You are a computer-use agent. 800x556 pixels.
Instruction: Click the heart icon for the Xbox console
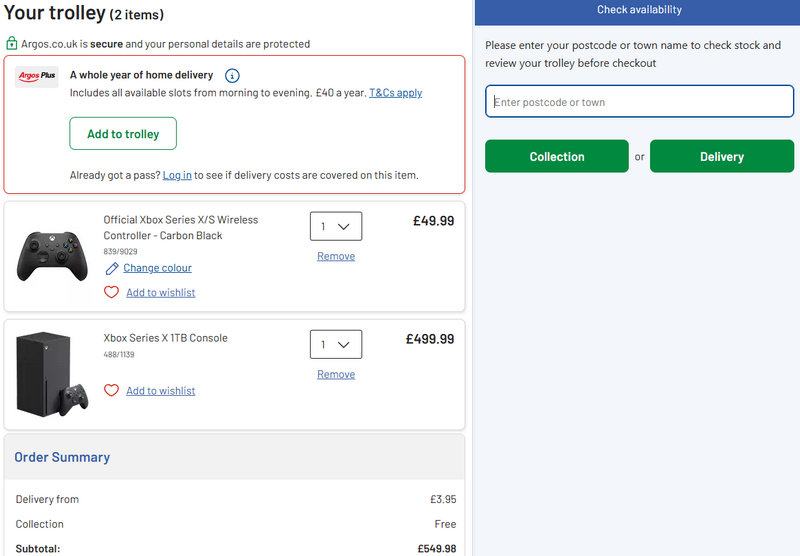[112, 391]
